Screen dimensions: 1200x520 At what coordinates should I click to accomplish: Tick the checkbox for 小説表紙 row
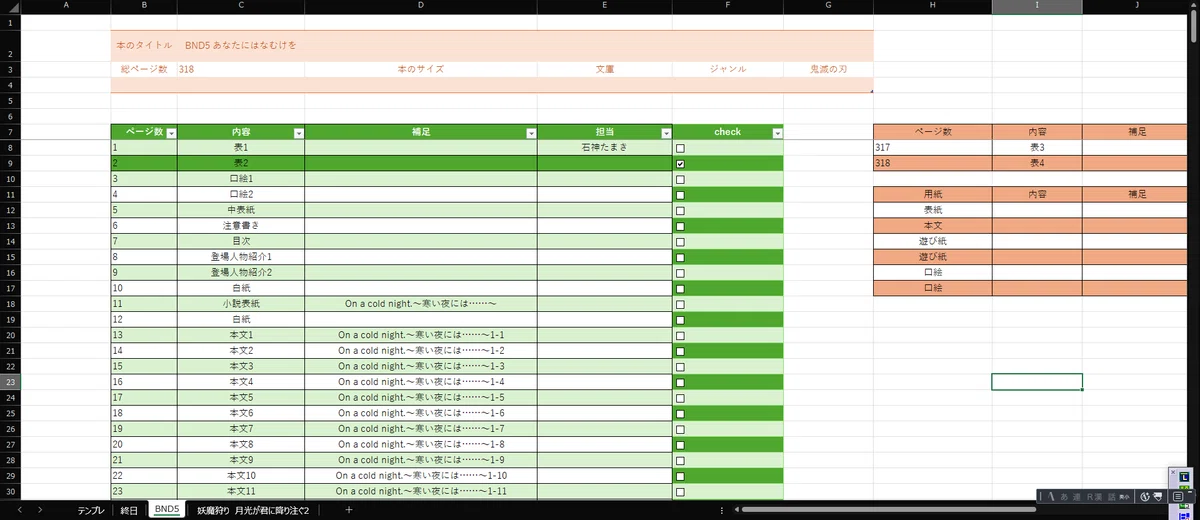coord(681,304)
